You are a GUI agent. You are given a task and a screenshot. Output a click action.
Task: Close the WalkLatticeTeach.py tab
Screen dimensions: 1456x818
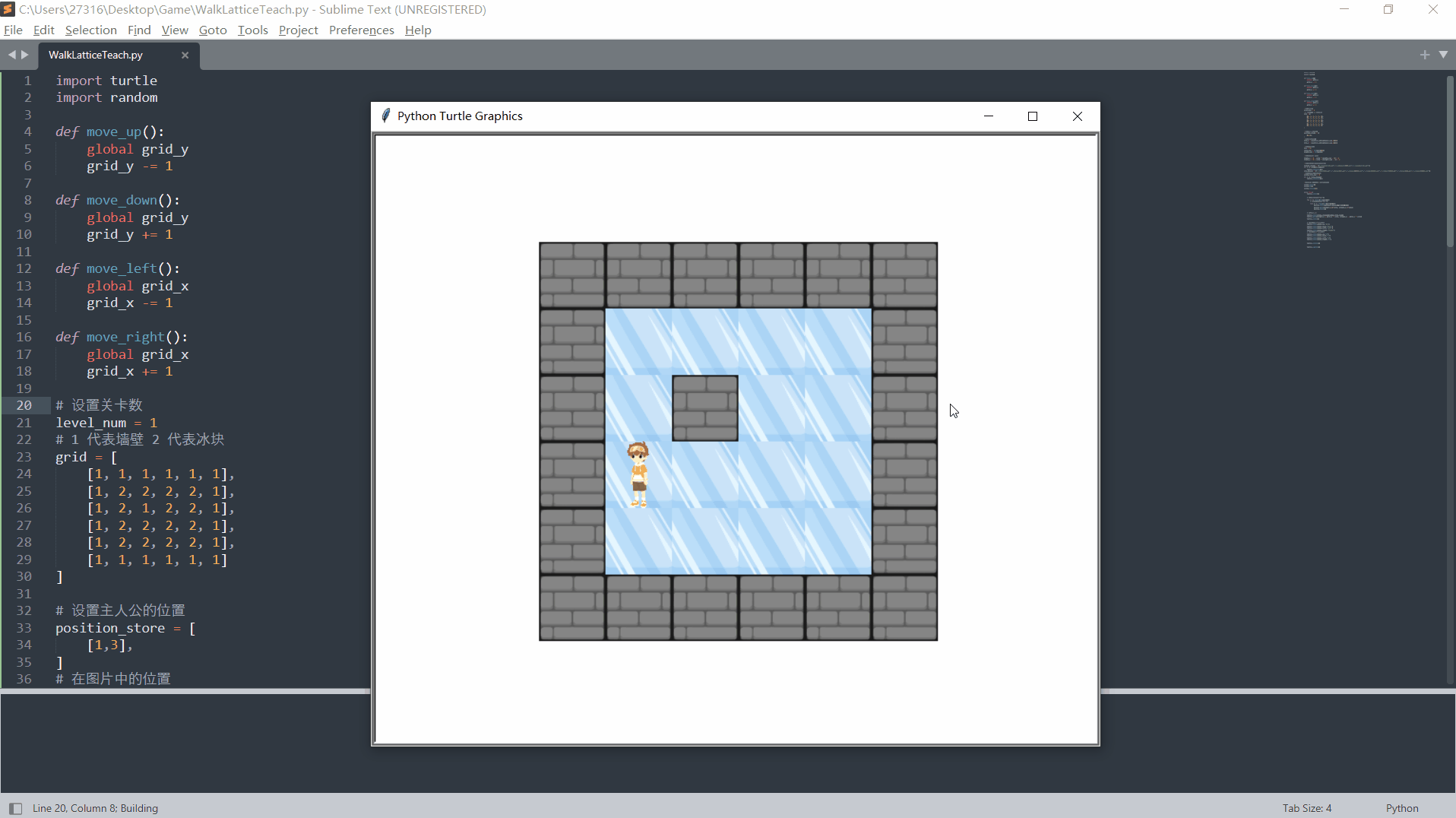[x=185, y=55]
